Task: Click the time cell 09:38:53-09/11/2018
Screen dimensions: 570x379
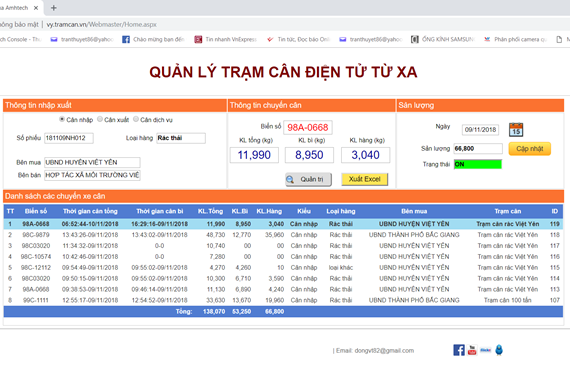Action: coord(90,289)
